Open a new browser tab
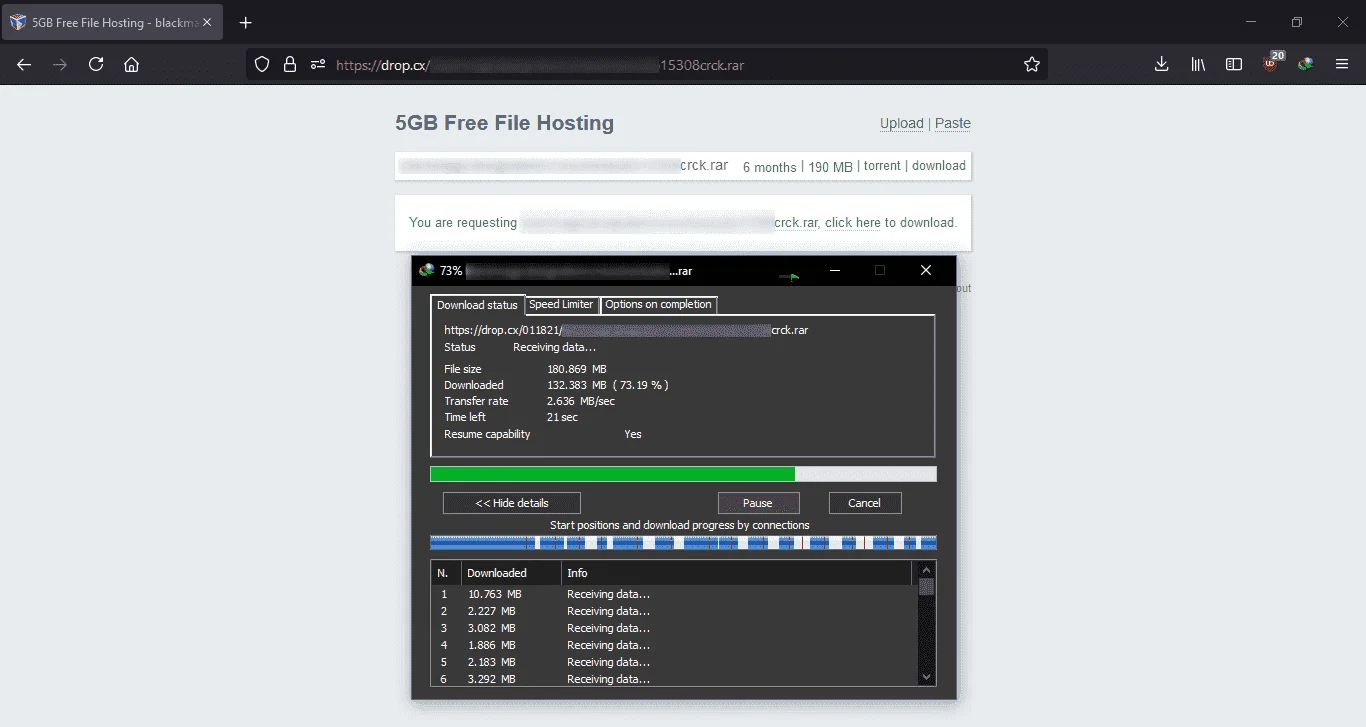 [246, 22]
